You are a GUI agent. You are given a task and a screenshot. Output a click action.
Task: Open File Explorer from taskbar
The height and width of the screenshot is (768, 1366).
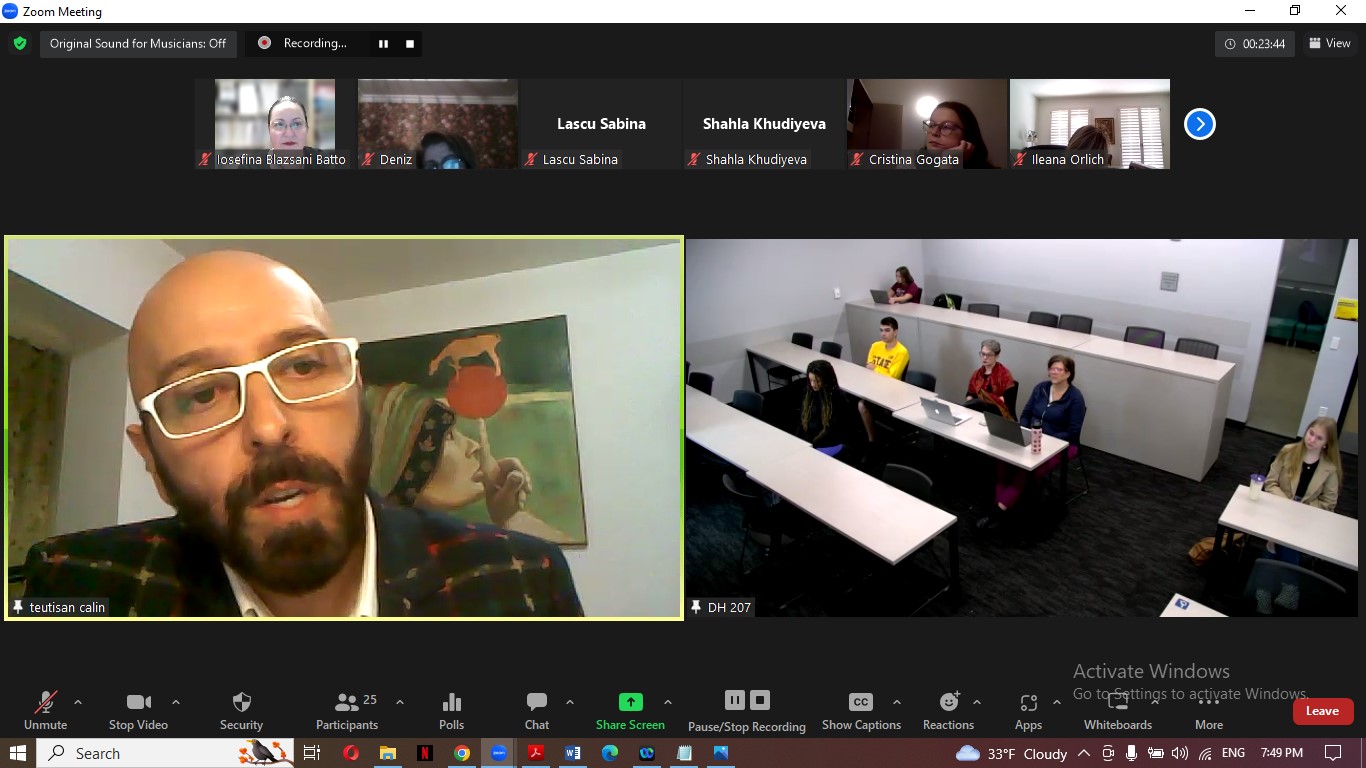coord(388,753)
